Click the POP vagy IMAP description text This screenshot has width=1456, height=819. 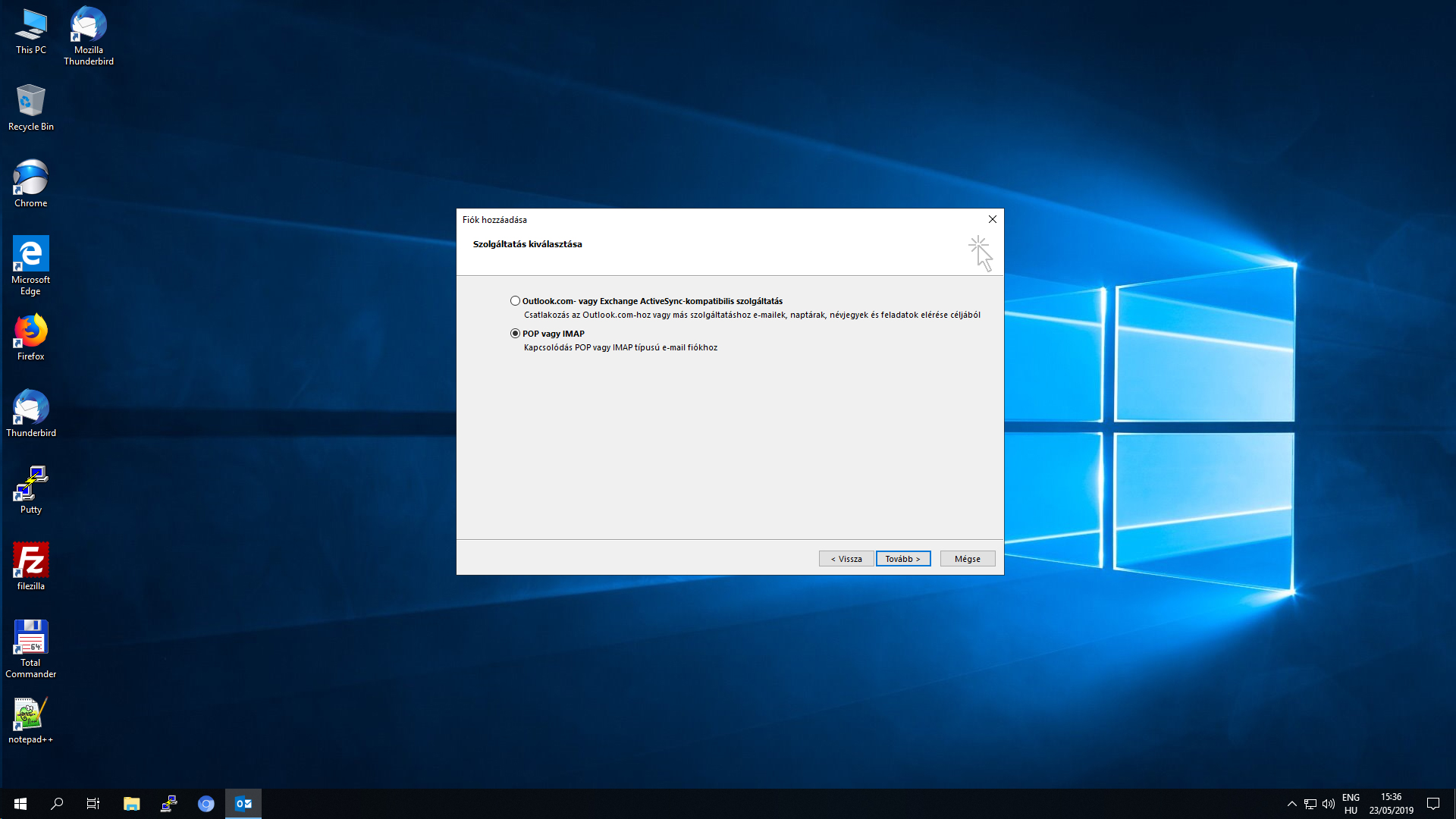[620, 347]
